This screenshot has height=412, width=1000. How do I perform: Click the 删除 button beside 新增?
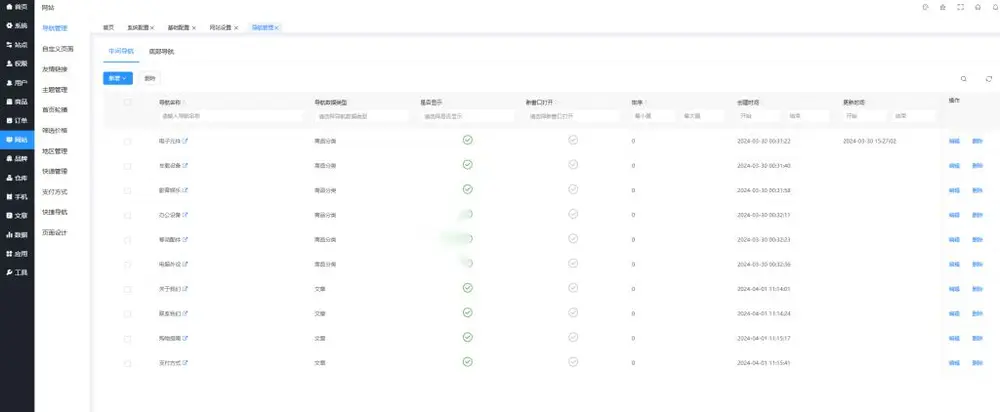coord(149,78)
